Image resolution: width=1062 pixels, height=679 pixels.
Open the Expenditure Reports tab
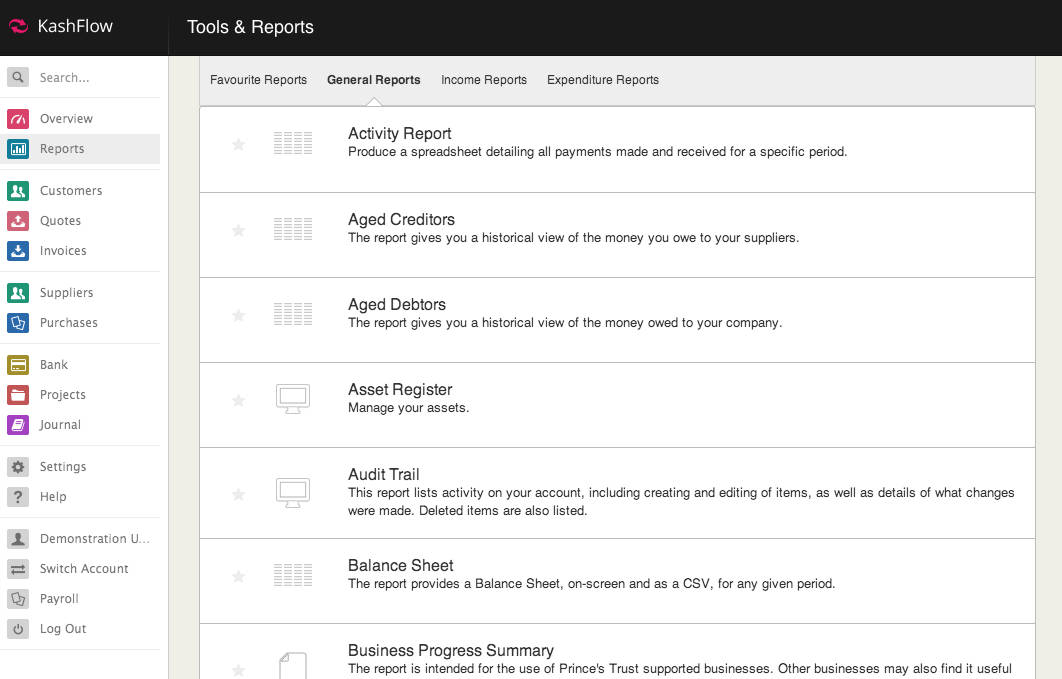(x=603, y=79)
